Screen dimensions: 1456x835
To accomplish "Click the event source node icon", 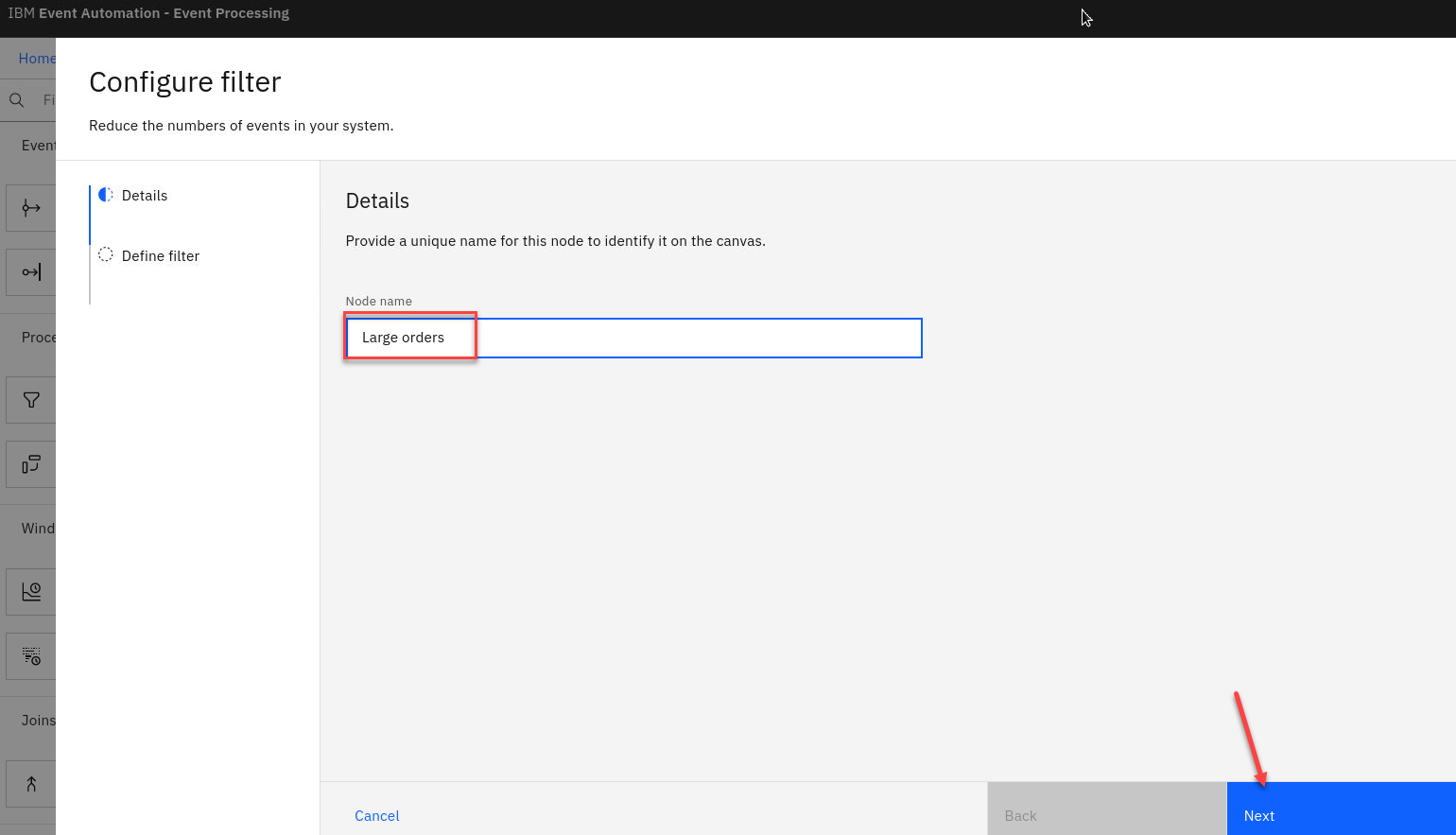I will (31, 208).
